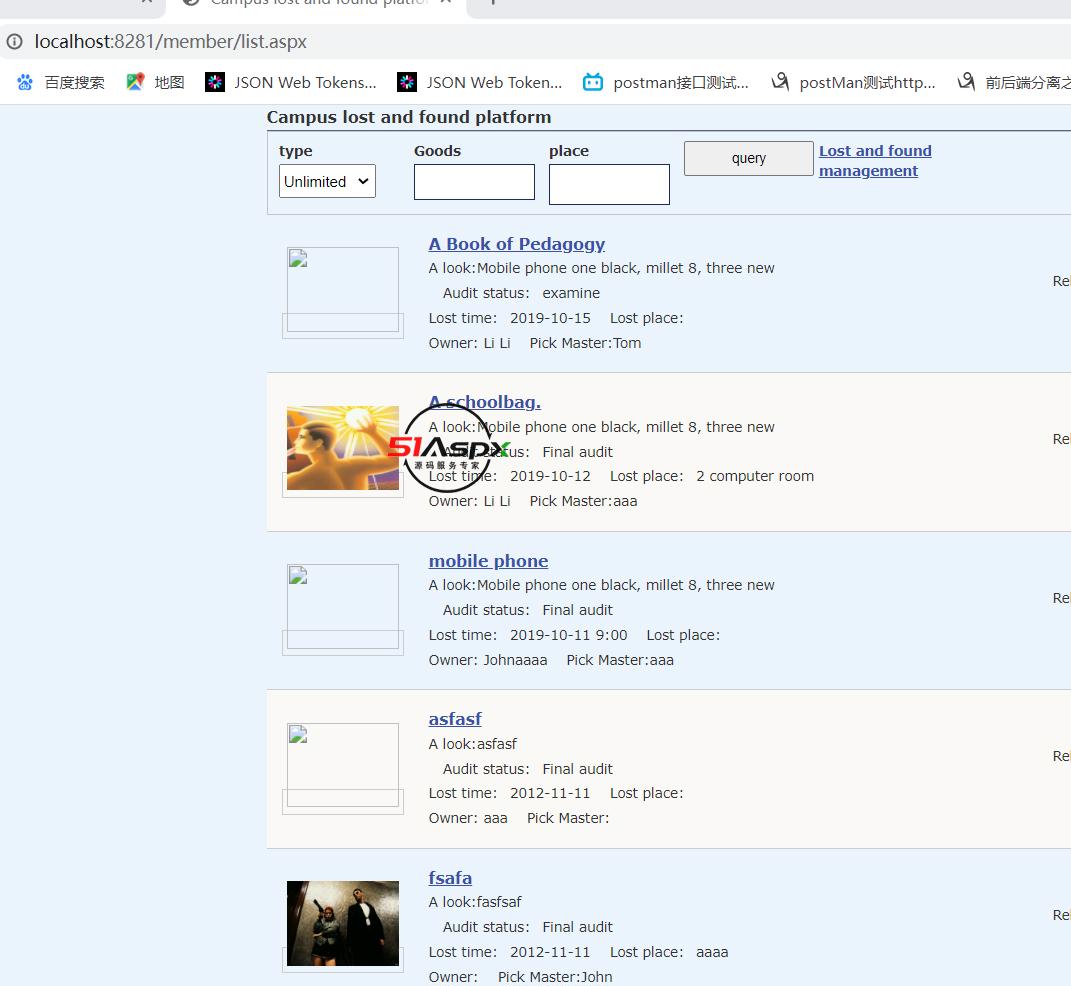The height and width of the screenshot is (986, 1071).
Task: Open the first JSON Web Tokens bookmark
Action: (x=291, y=83)
